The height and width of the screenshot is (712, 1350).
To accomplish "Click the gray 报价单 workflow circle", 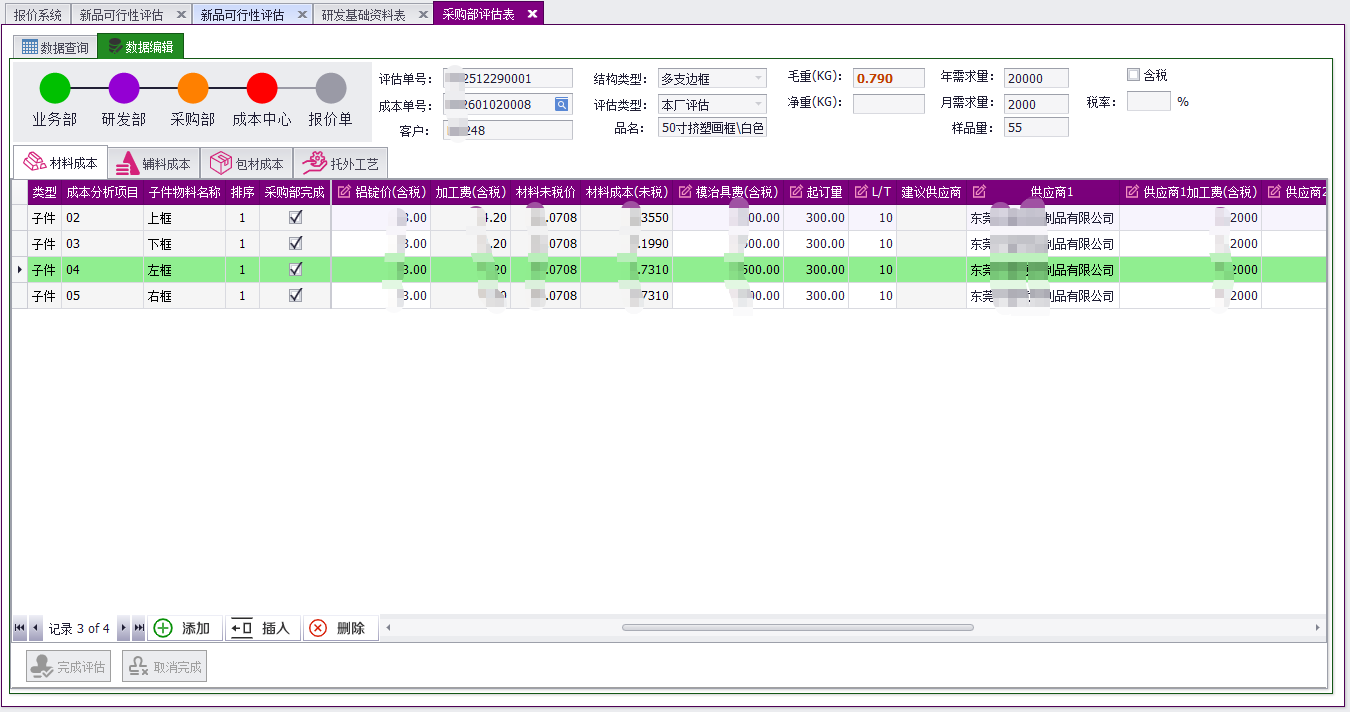I will [331, 88].
